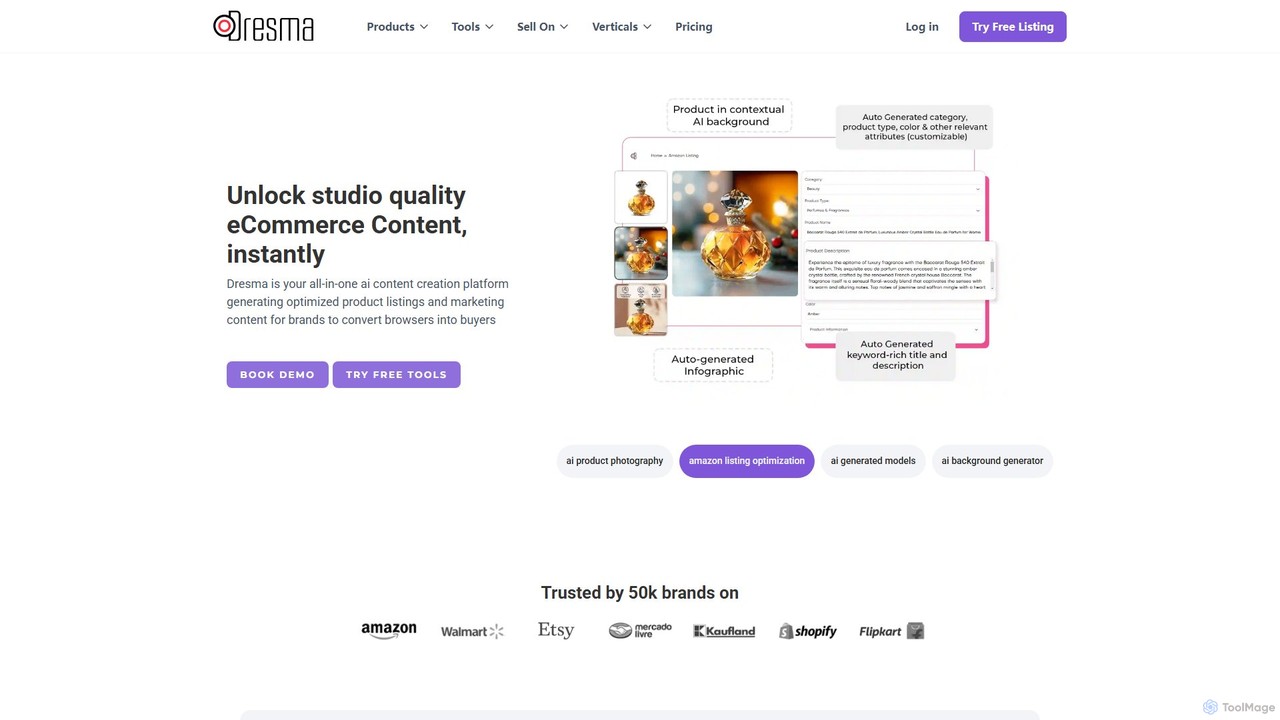Click the Etsy brand logo

(x=556, y=630)
